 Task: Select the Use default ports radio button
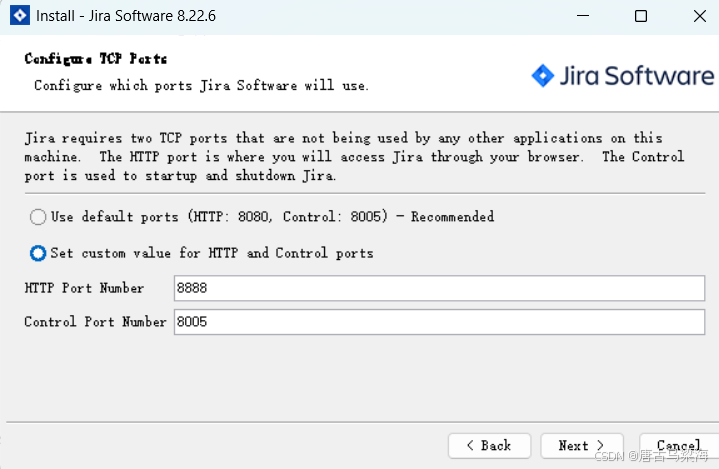pos(38,216)
